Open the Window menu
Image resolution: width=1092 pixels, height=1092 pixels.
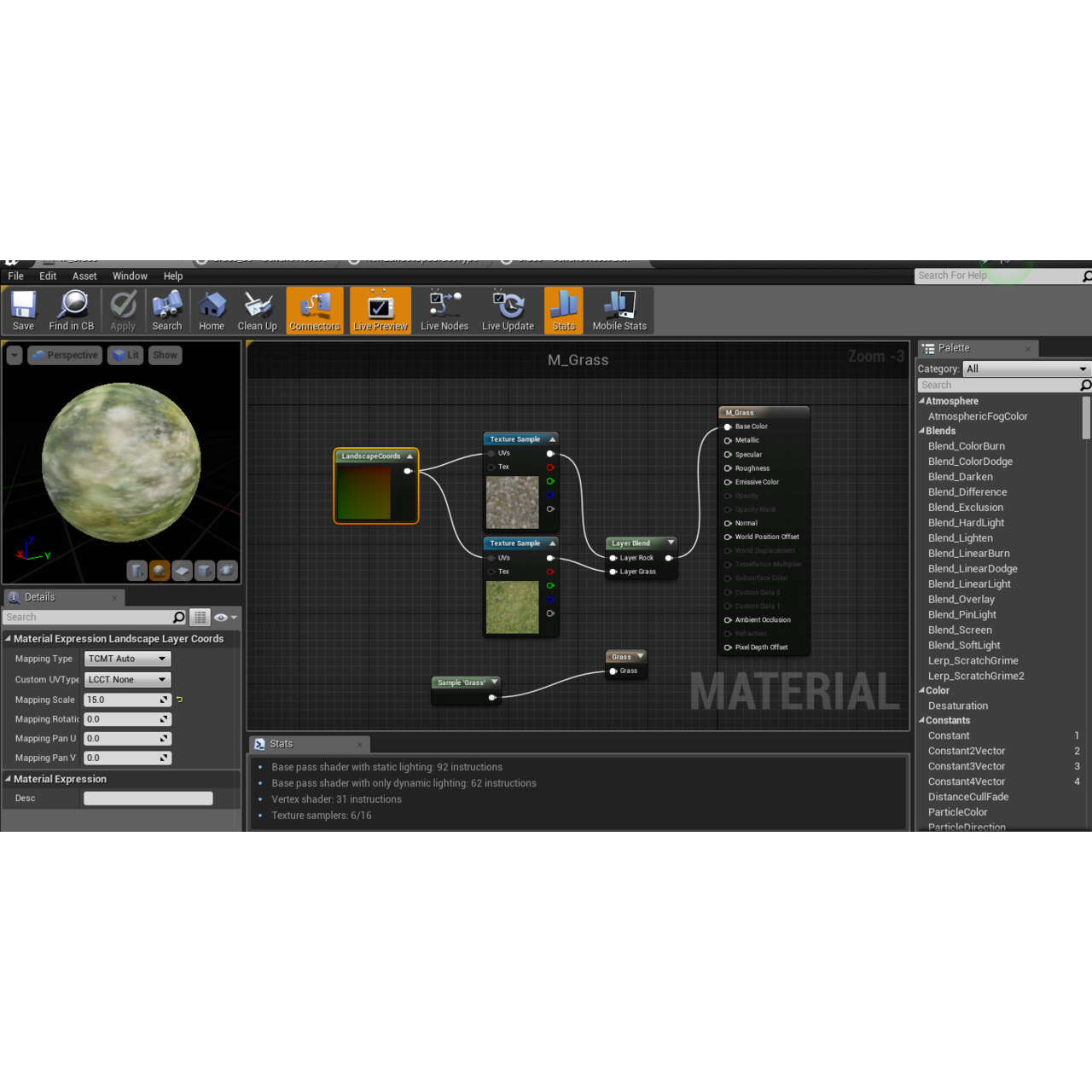pyautogui.click(x=130, y=276)
